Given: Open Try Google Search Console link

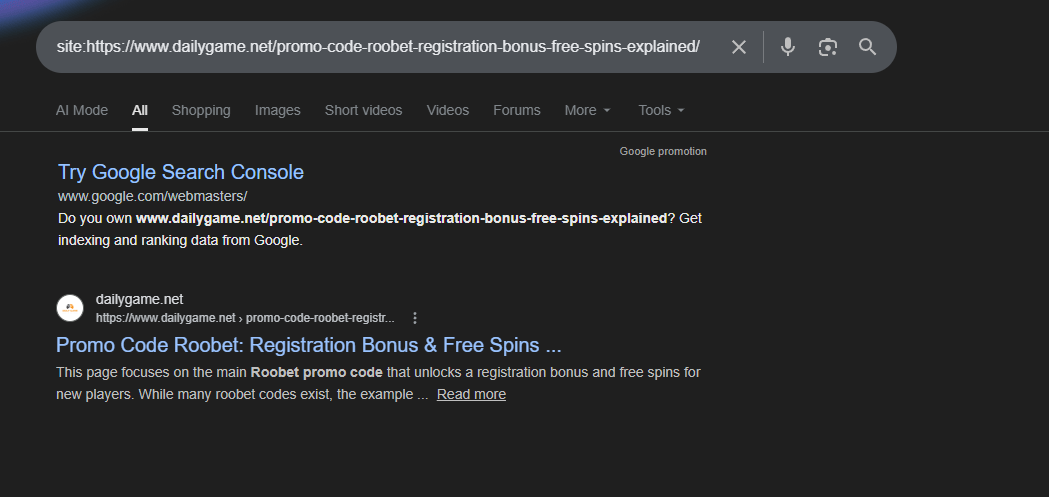Looking at the screenshot, I should coord(181,172).
